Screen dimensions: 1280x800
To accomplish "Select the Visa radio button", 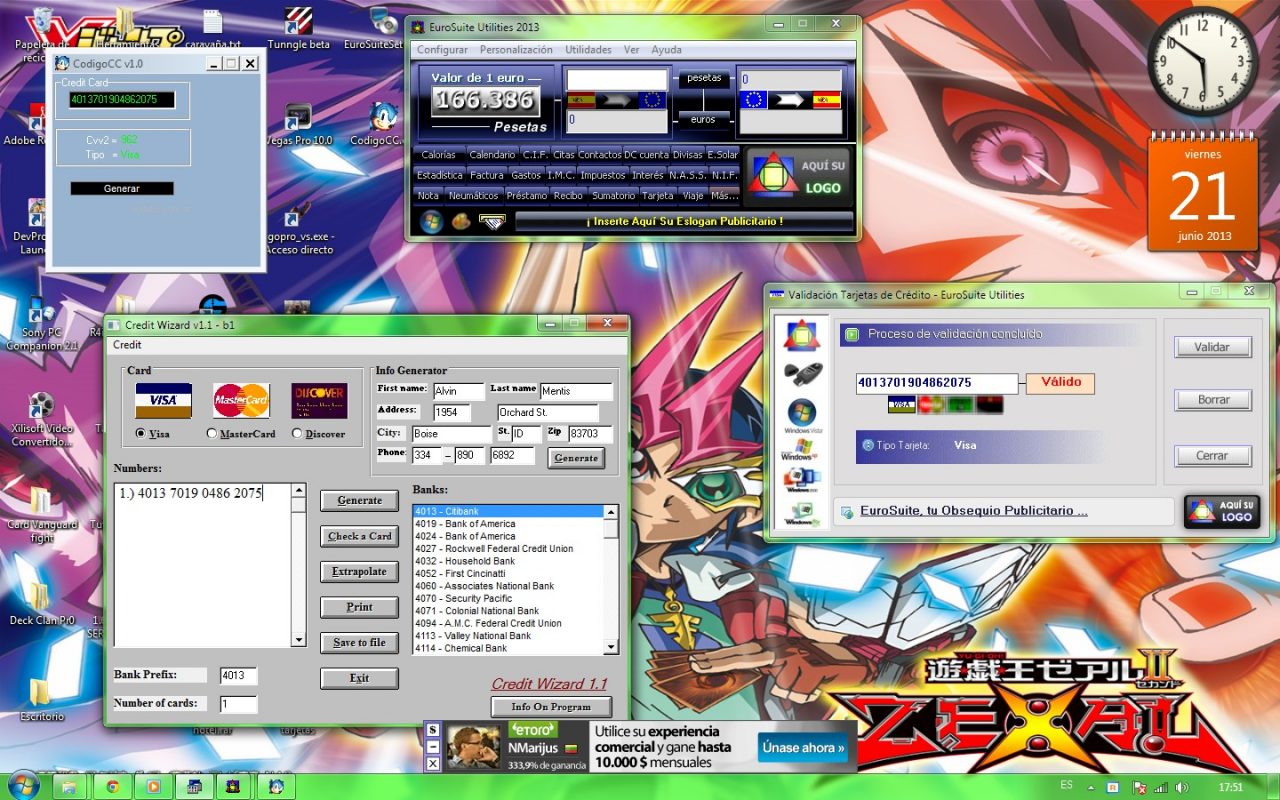I will click(x=140, y=433).
